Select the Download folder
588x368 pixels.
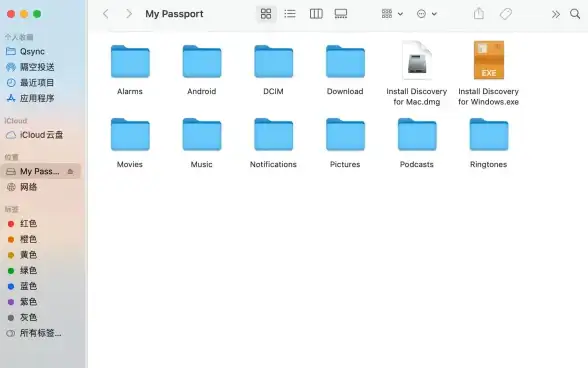tap(345, 62)
